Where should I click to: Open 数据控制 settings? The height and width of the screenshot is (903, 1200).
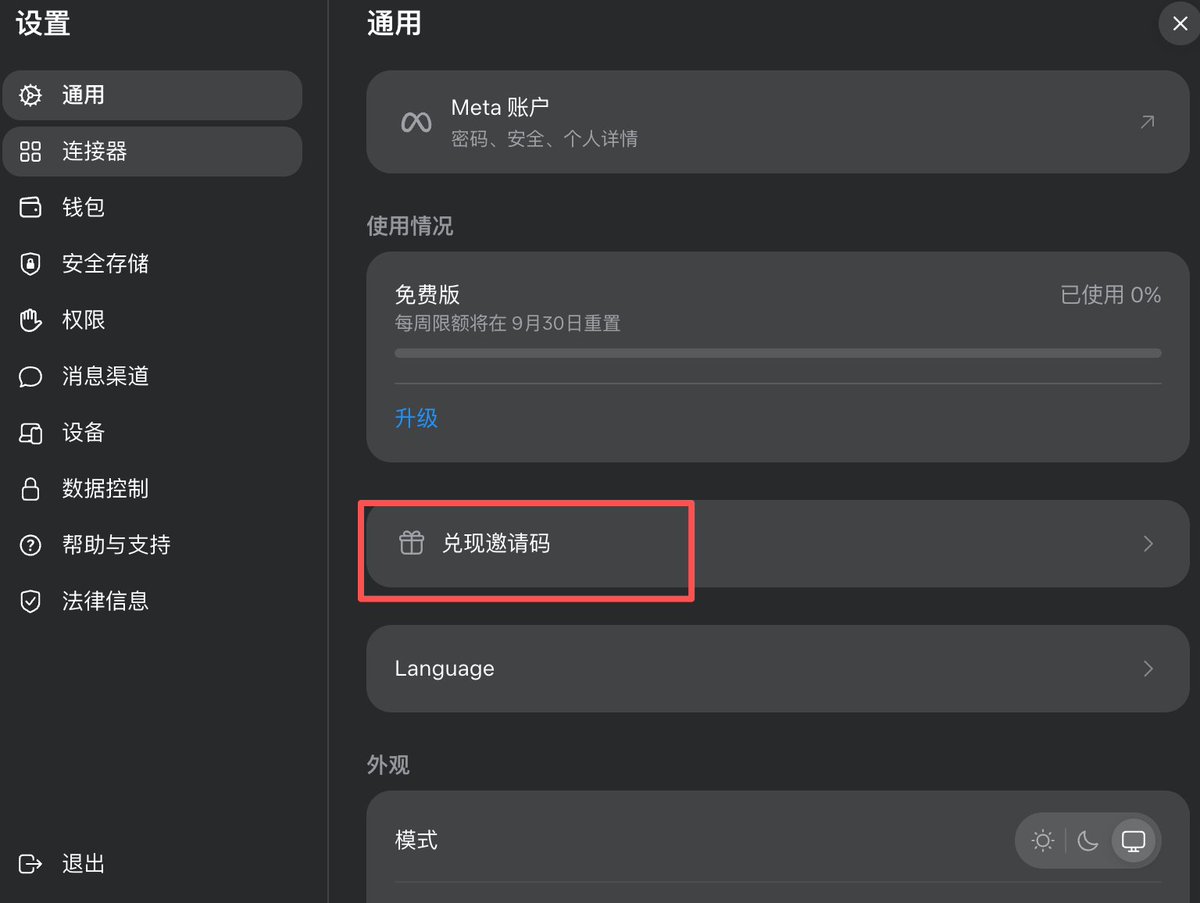pos(152,488)
